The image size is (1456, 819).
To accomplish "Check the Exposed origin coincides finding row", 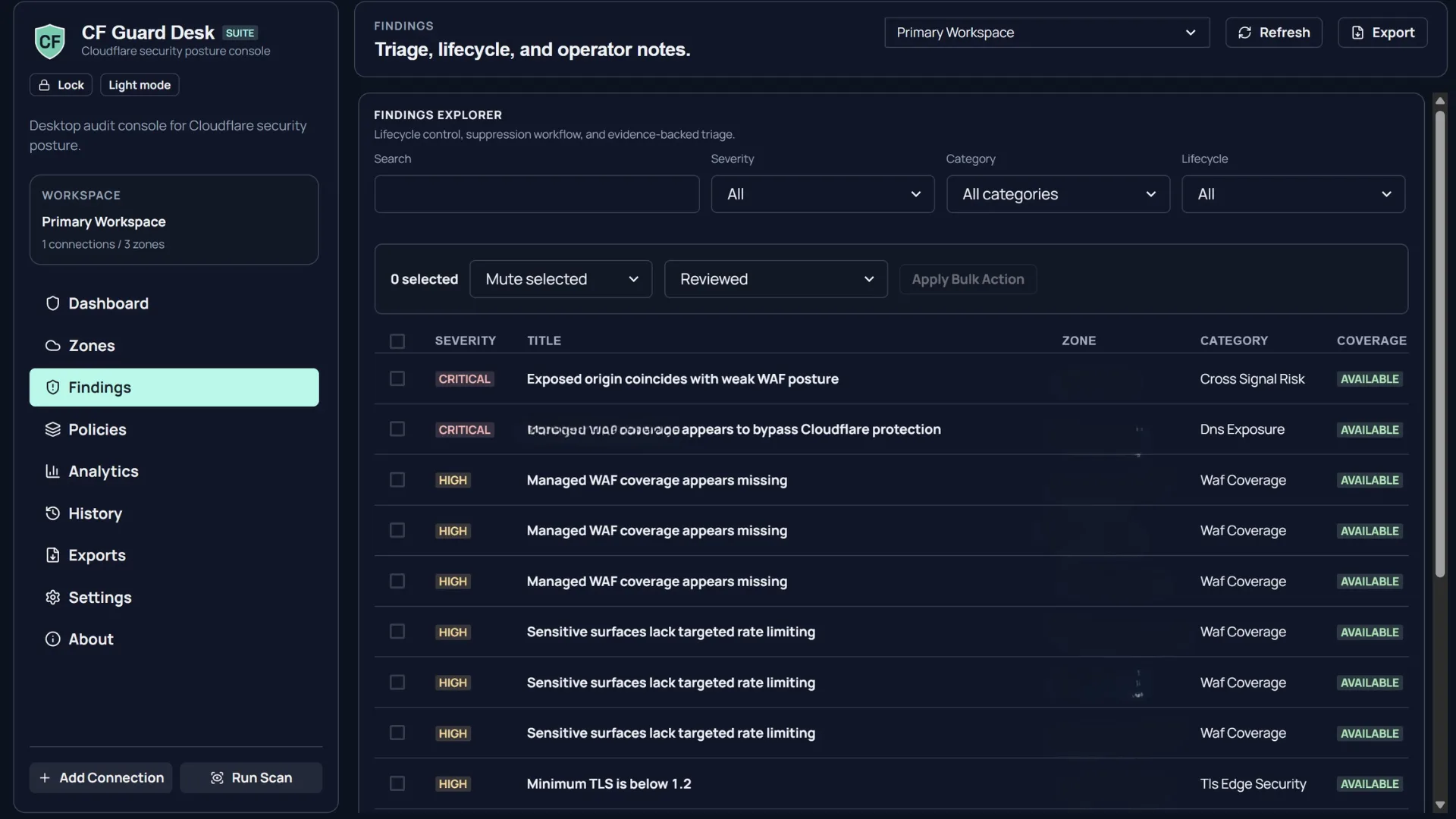I will (x=397, y=378).
